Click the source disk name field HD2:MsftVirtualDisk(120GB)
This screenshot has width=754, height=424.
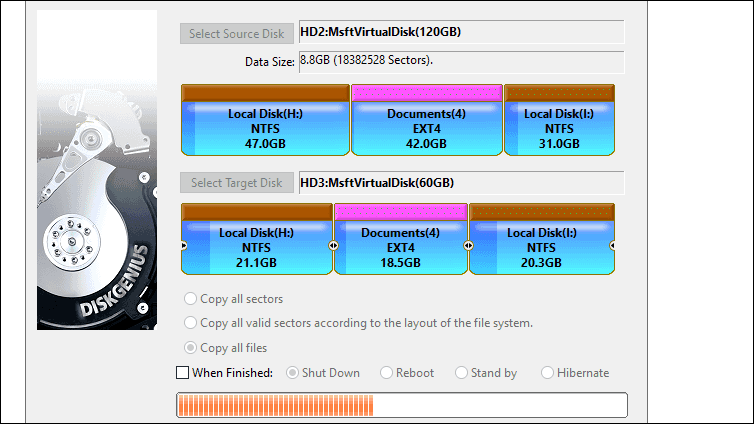pos(462,32)
